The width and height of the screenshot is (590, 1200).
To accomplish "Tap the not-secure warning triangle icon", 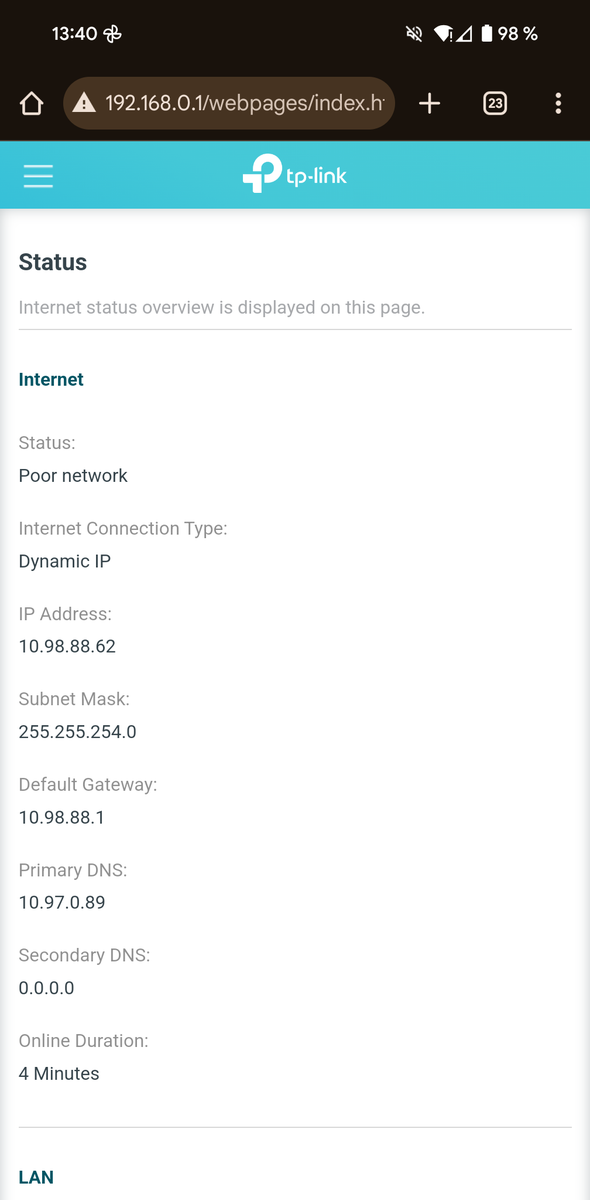I will click(84, 103).
